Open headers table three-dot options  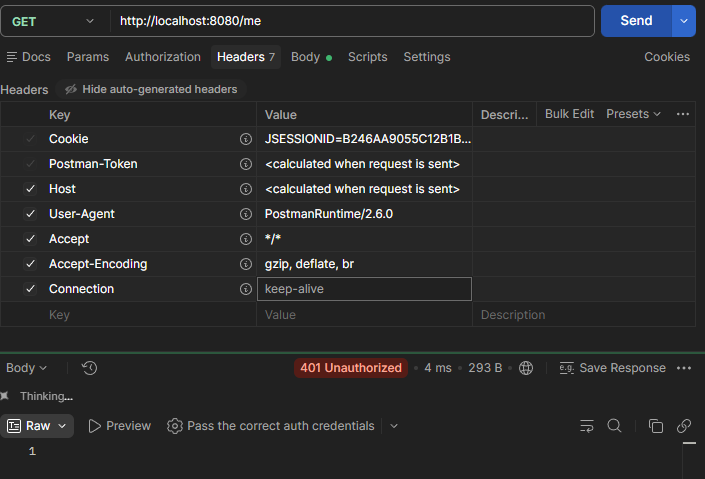[683, 114]
